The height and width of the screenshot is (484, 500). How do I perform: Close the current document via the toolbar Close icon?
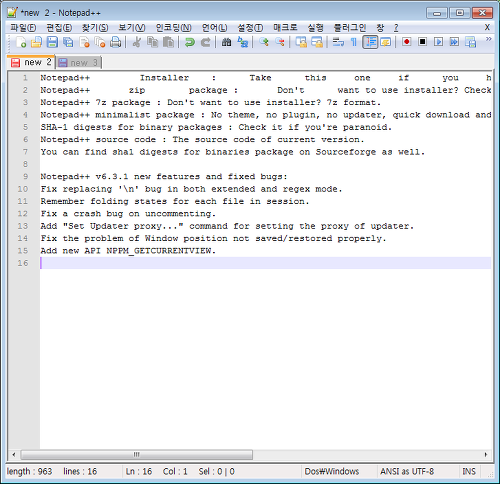(84, 42)
